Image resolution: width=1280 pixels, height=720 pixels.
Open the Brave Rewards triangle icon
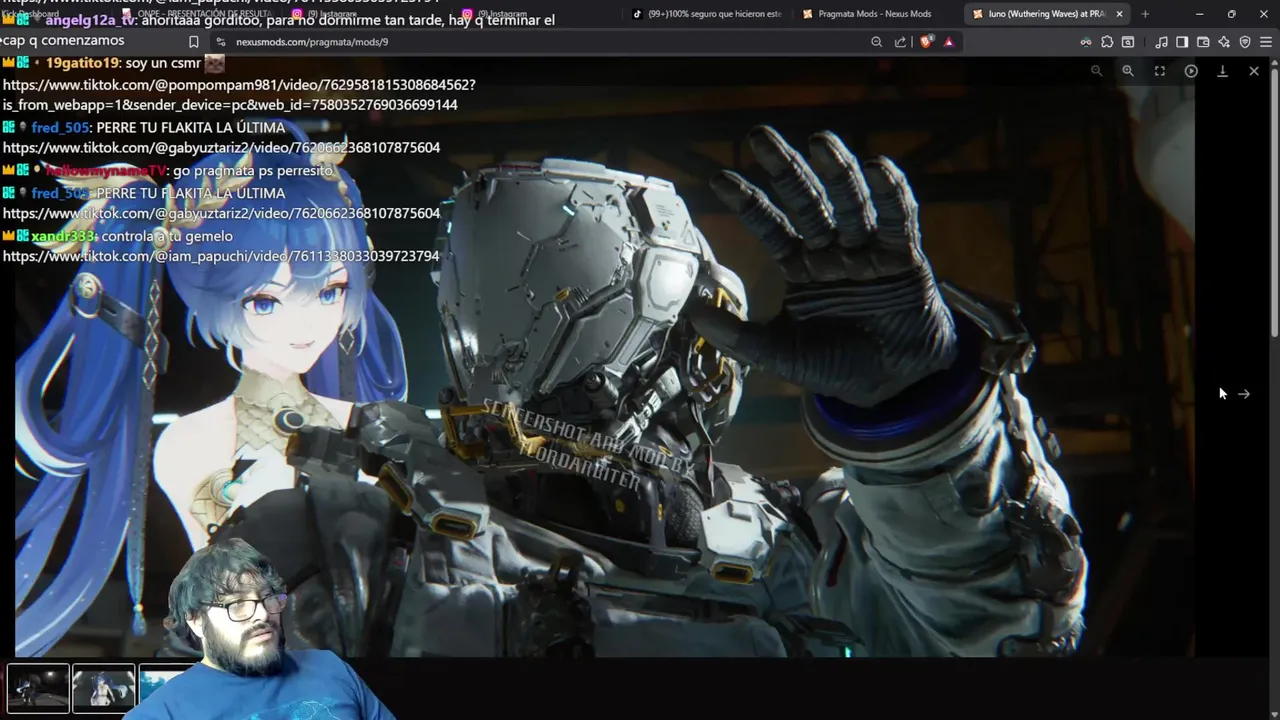[x=948, y=42]
